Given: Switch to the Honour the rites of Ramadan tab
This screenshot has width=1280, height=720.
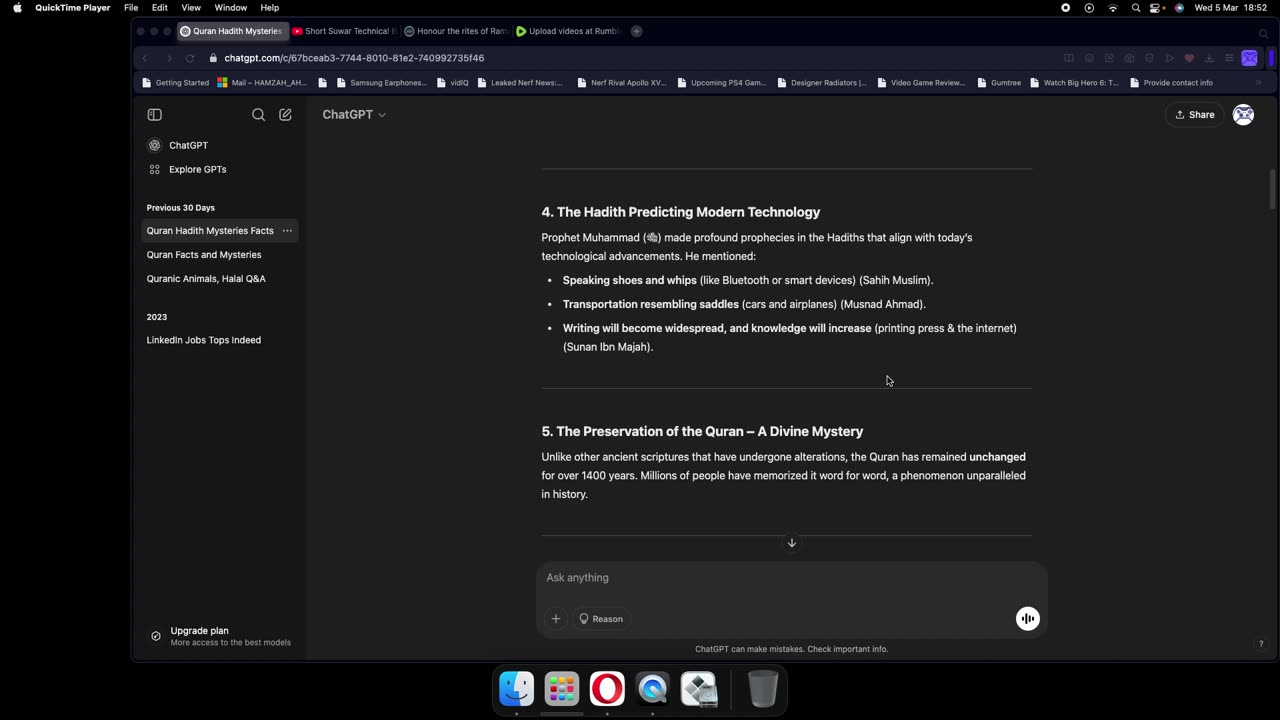Looking at the screenshot, I should point(456,31).
